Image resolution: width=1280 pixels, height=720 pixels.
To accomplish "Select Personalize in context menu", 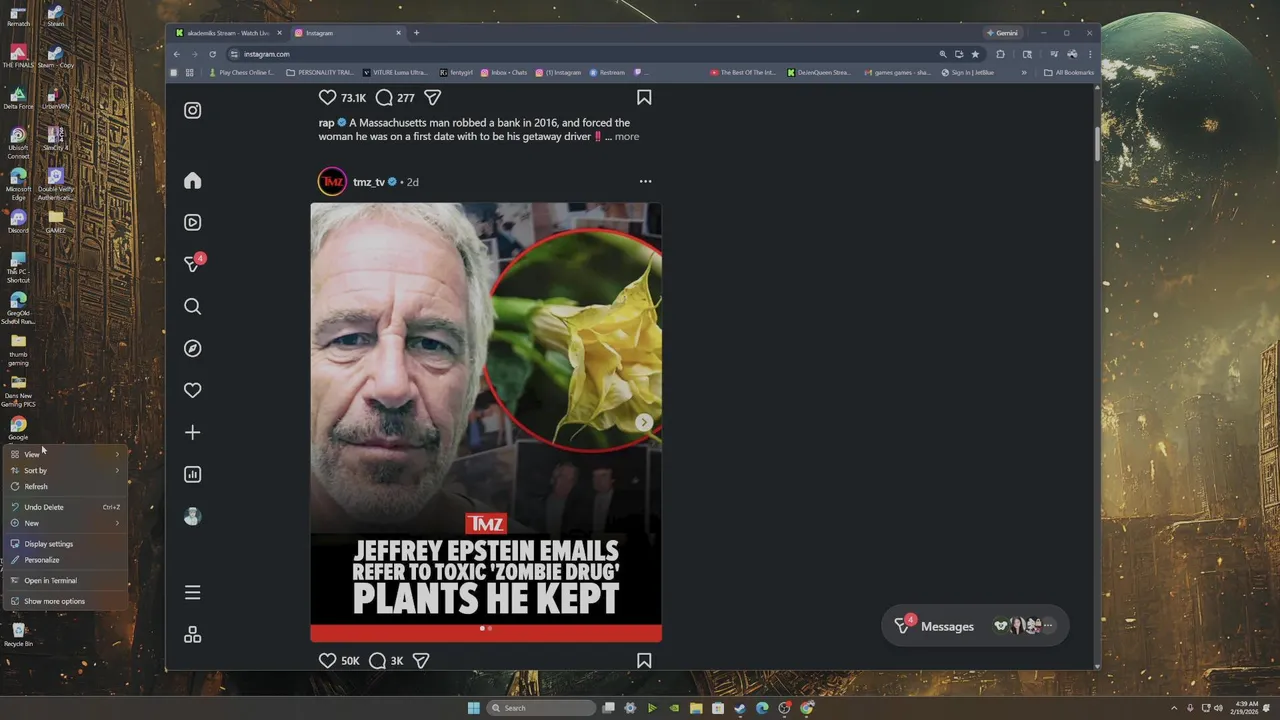I will [65, 560].
